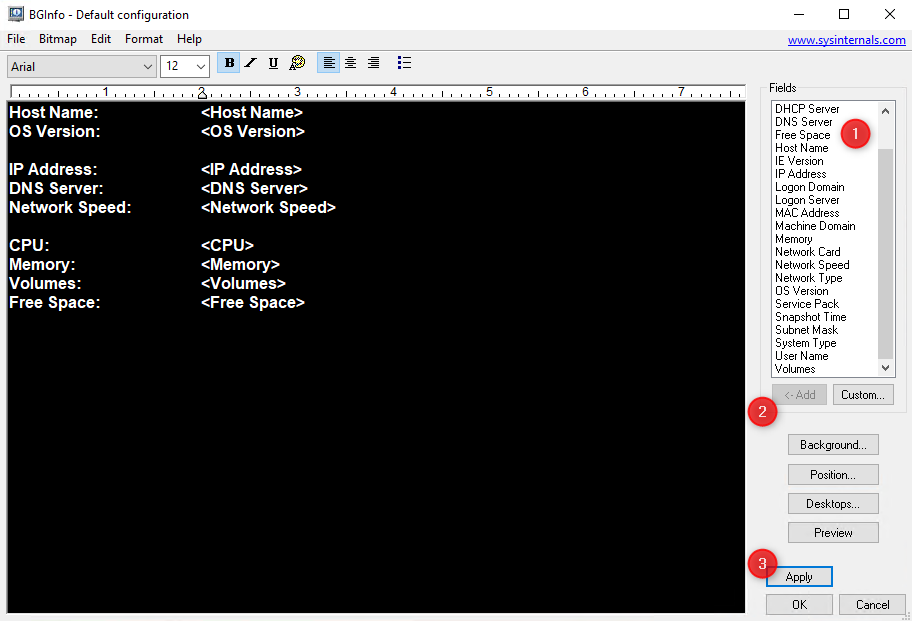
Task: Toggle bullet list formatting
Action: click(x=404, y=63)
